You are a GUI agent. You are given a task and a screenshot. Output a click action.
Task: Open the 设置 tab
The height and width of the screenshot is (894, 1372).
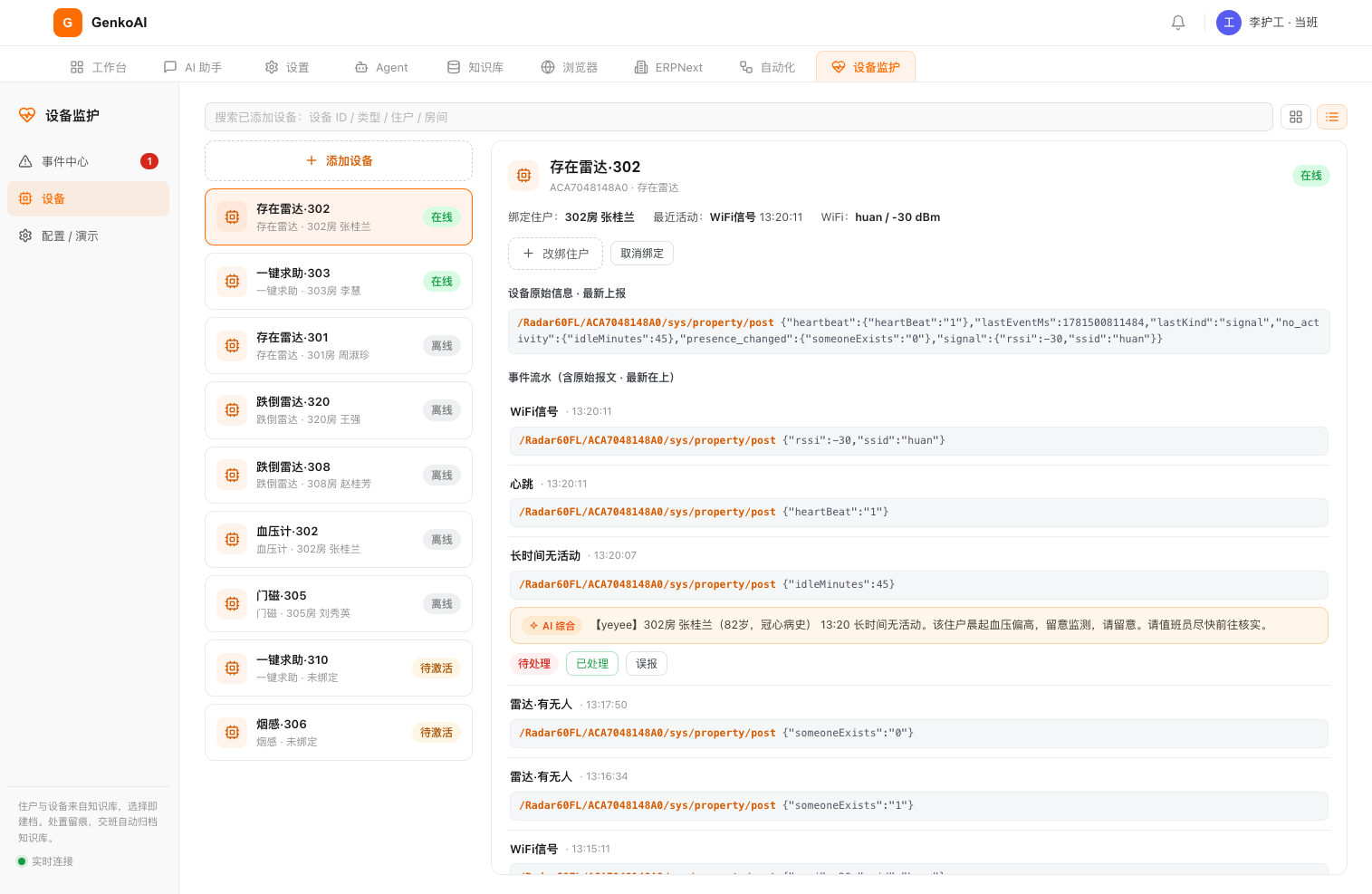pyautogui.click(x=287, y=67)
